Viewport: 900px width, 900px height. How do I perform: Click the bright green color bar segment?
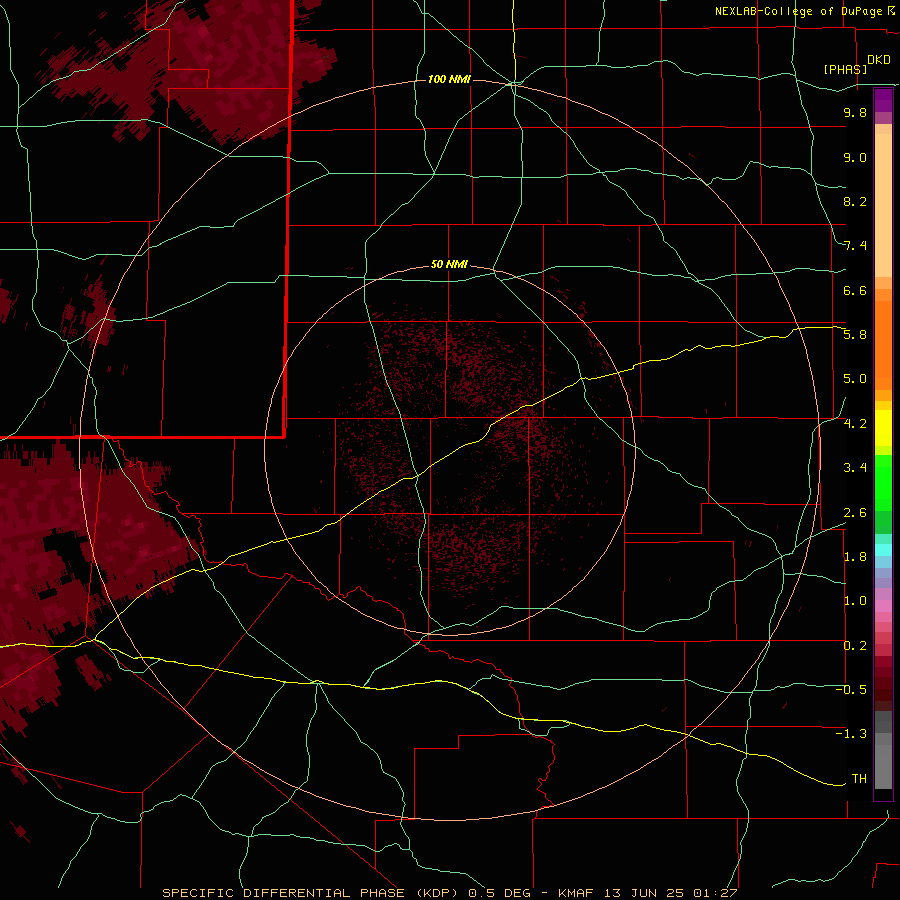coord(883,482)
